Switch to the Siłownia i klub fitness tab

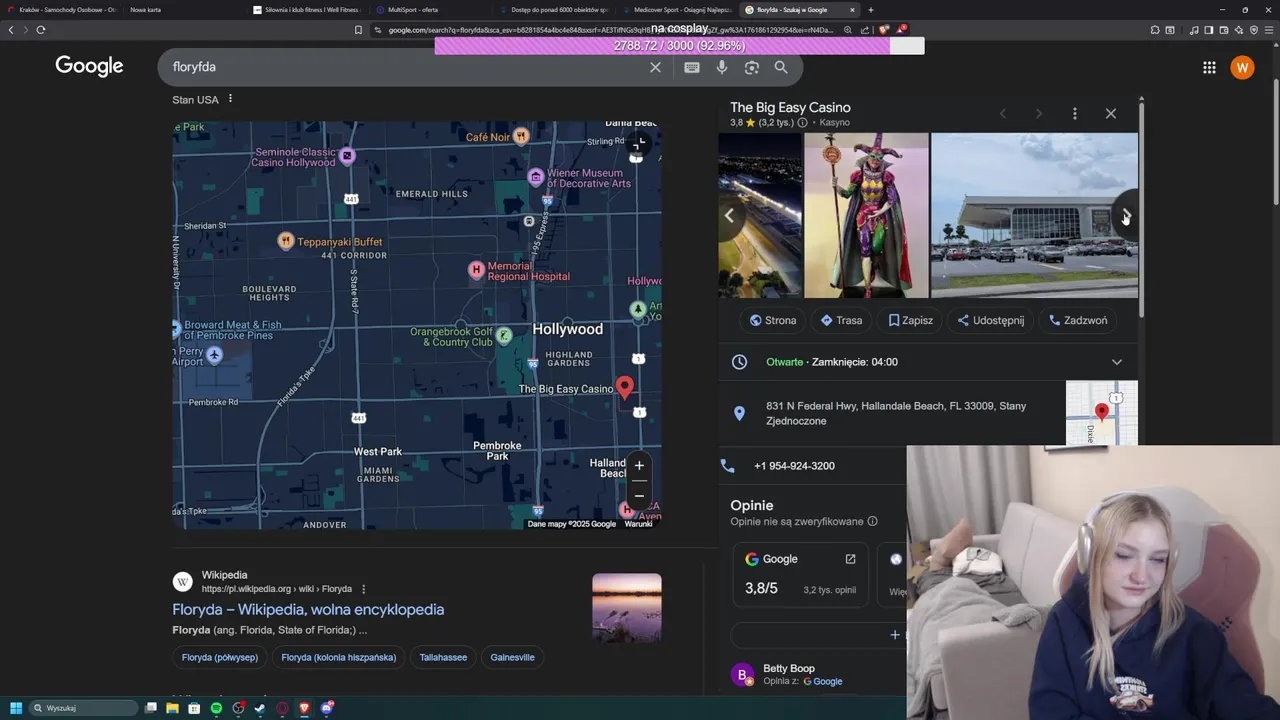(x=306, y=10)
